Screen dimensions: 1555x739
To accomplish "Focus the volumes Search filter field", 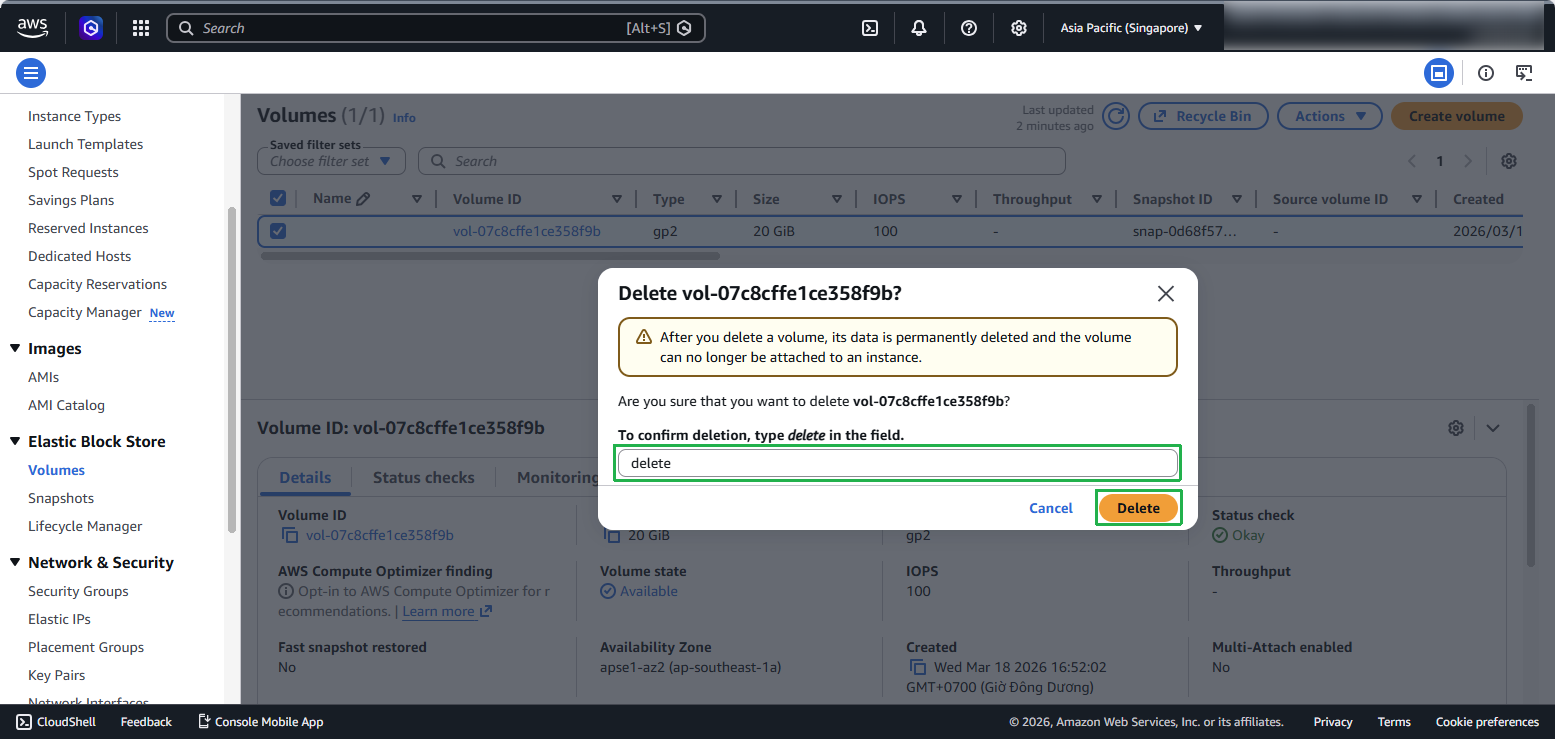I will [x=742, y=161].
